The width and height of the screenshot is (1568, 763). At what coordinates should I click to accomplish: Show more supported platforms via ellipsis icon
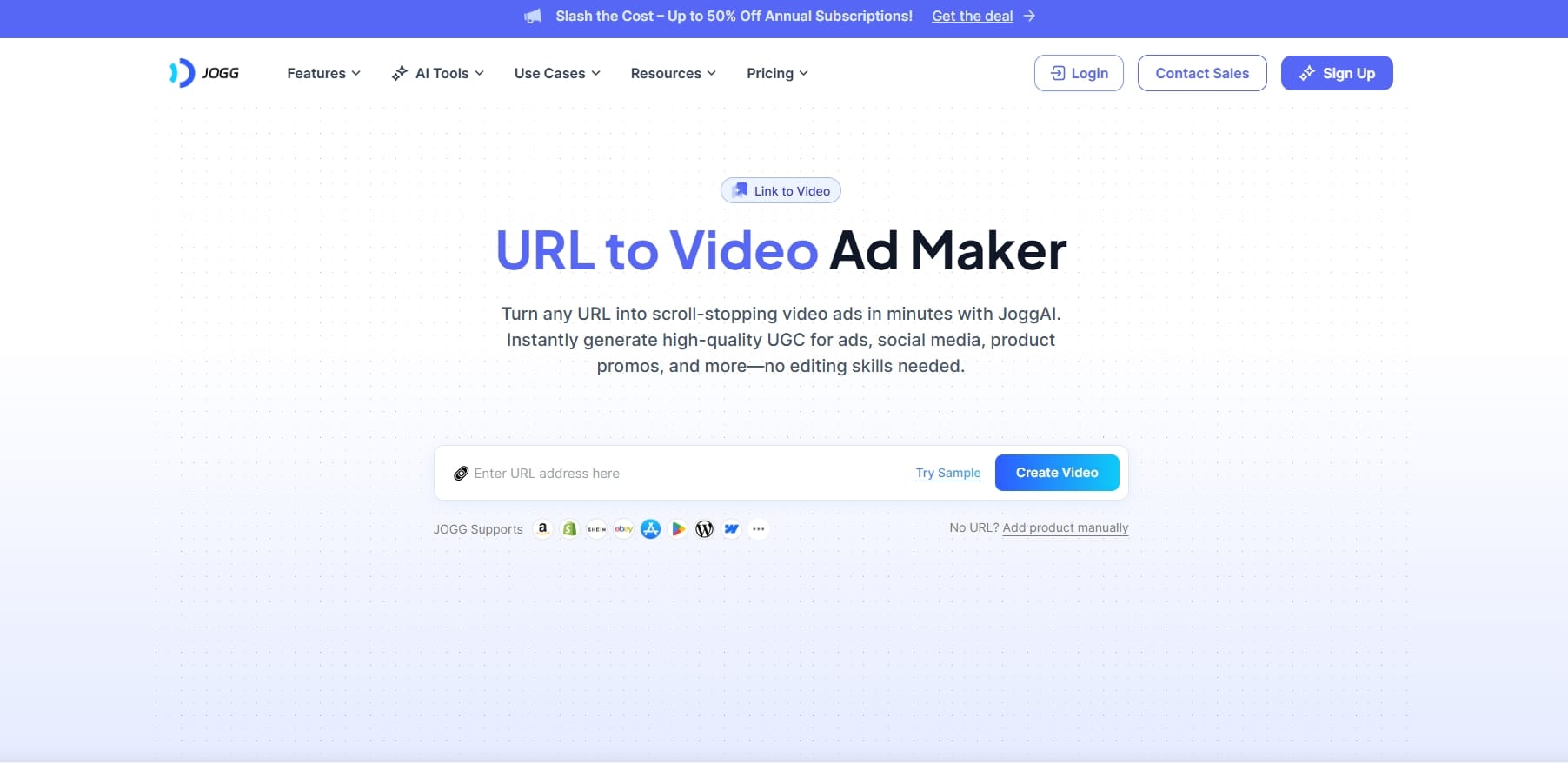(759, 528)
